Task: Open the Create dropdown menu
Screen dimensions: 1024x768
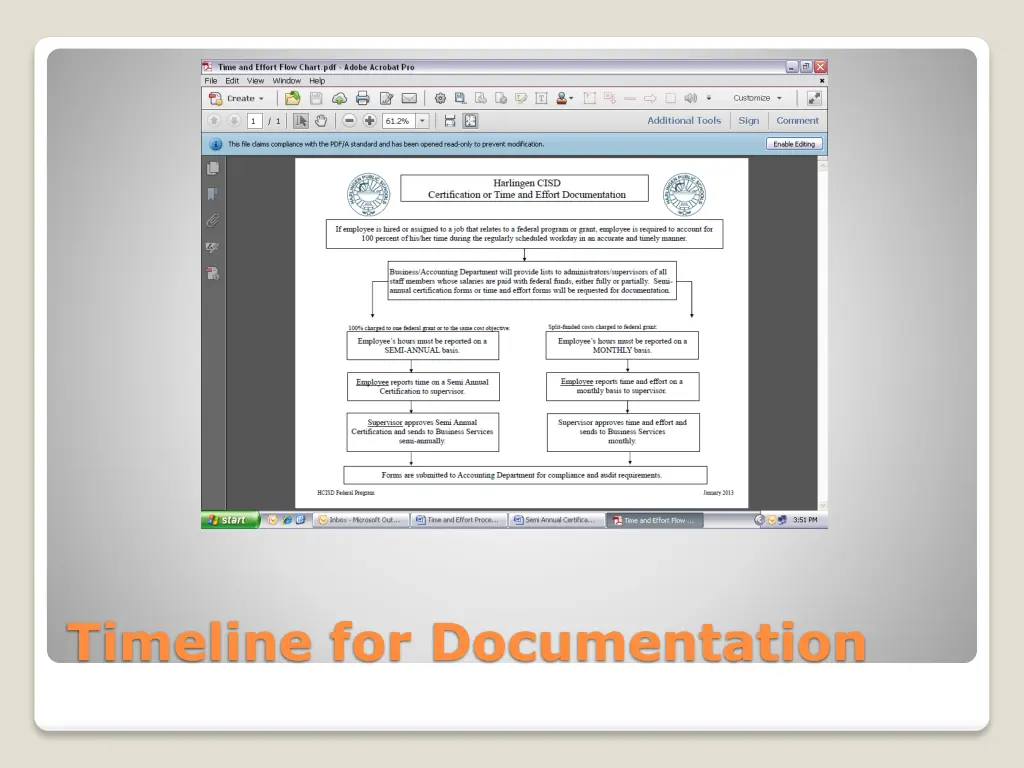Action: point(238,98)
